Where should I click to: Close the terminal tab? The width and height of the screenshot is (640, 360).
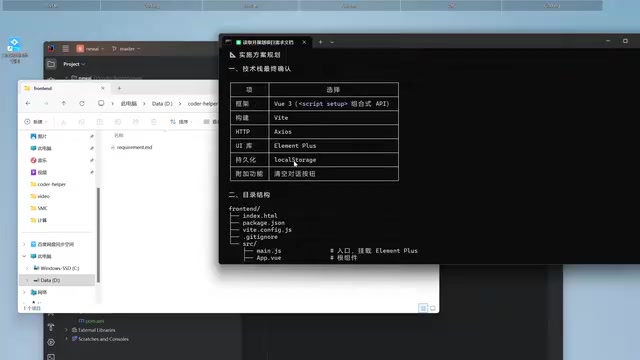(x=304, y=42)
